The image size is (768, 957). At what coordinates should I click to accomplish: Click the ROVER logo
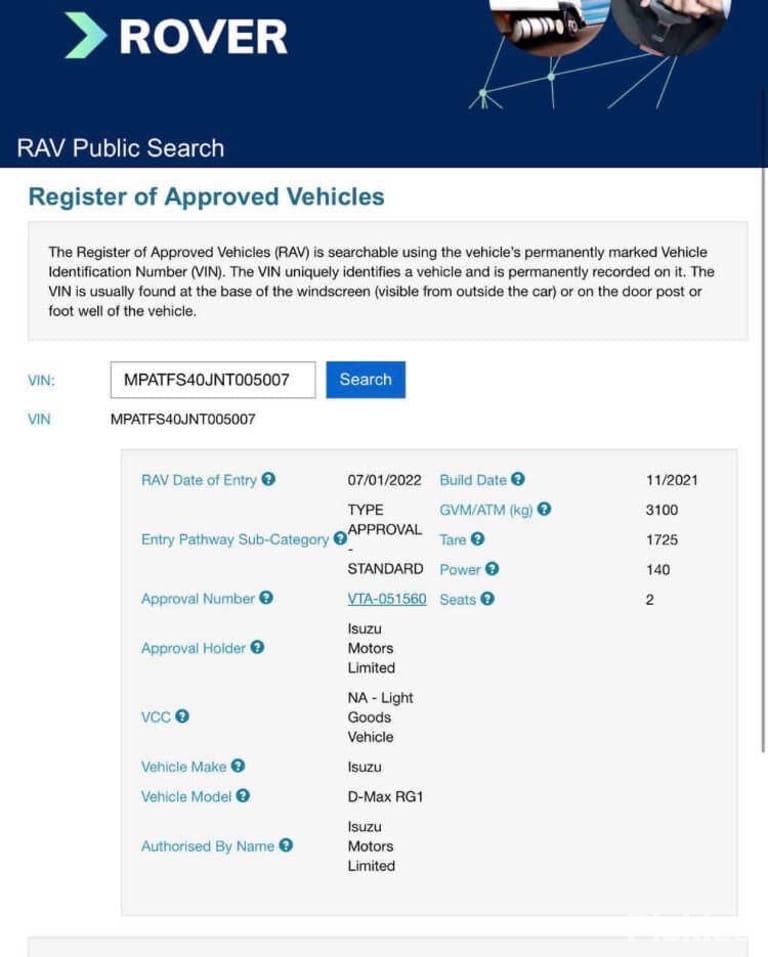point(176,36)
